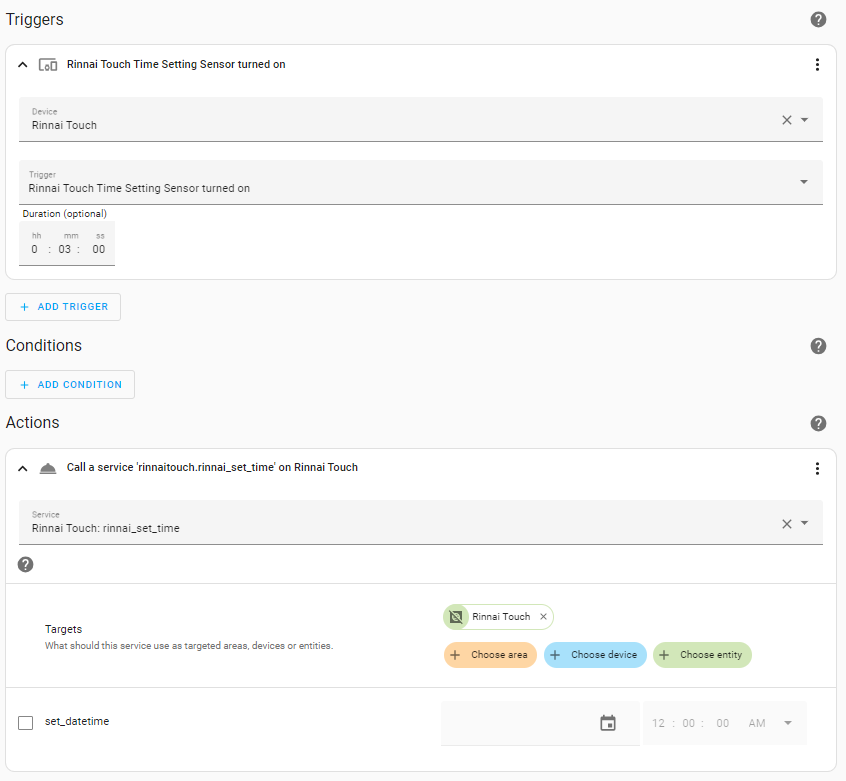846x781 pixels.
Task: Click the Add Condition button
Action: pyautogui.click(x=70, y=385)
